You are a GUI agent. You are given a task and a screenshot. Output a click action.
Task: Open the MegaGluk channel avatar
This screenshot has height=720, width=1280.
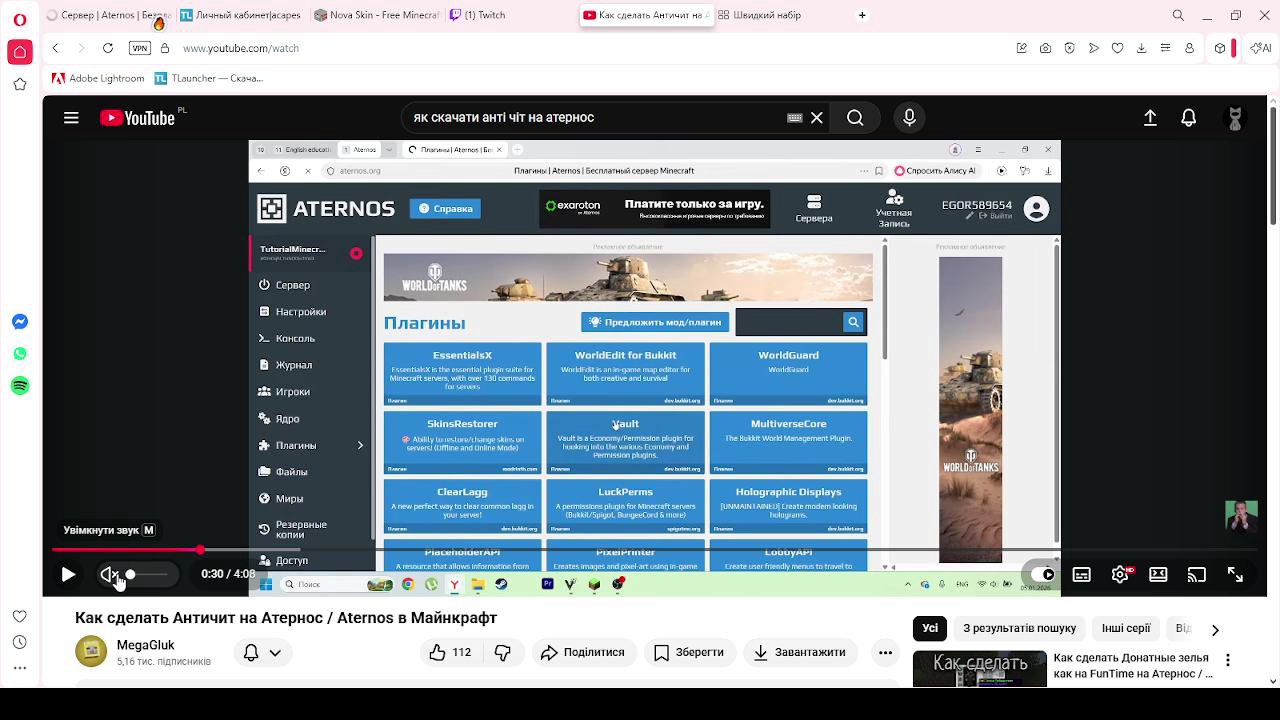91,652
